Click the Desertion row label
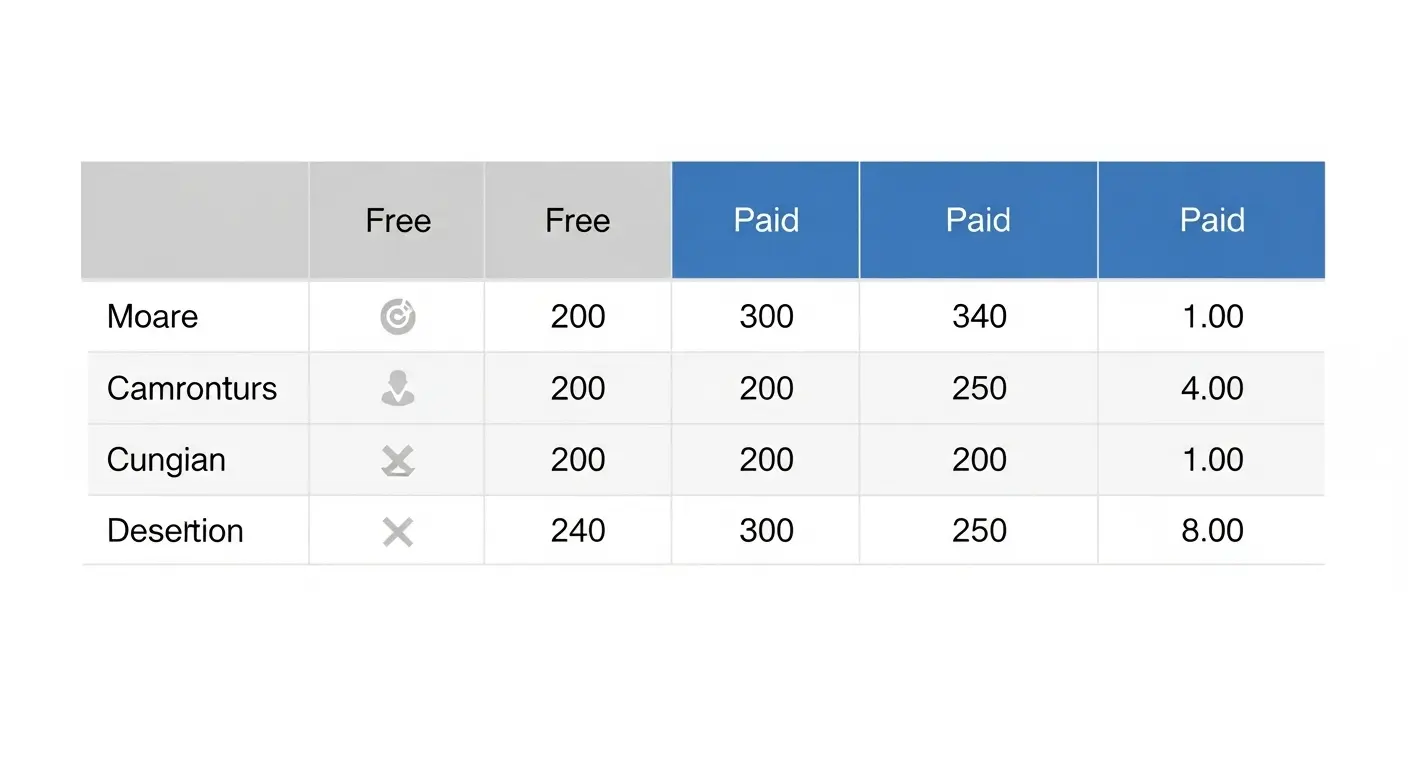 (175, 531)
